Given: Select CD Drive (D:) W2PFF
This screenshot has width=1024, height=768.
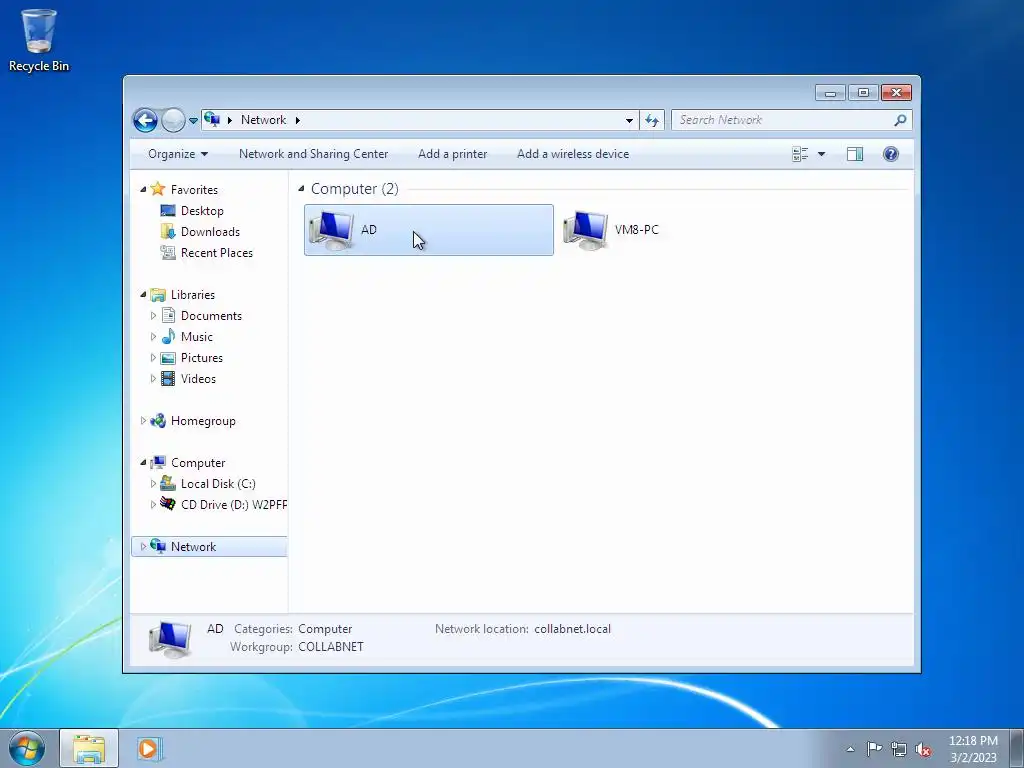Looking at the screenshot, I should coord(233,505).
